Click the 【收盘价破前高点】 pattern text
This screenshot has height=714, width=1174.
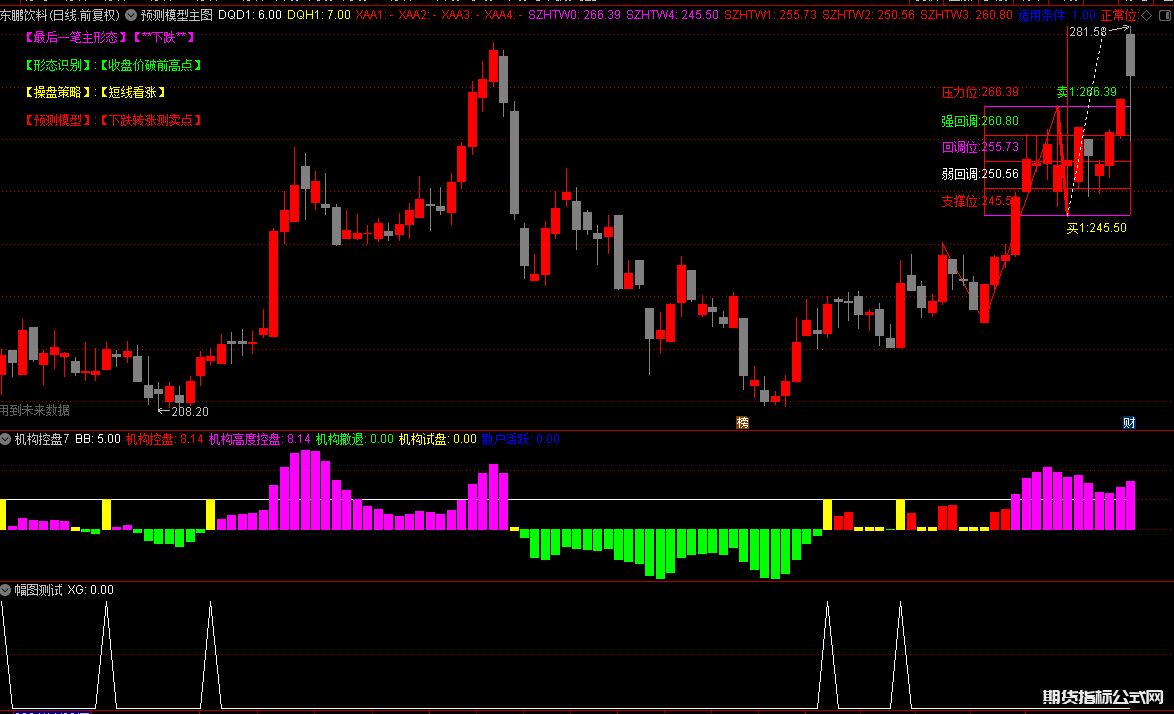[x=151, y=66]
